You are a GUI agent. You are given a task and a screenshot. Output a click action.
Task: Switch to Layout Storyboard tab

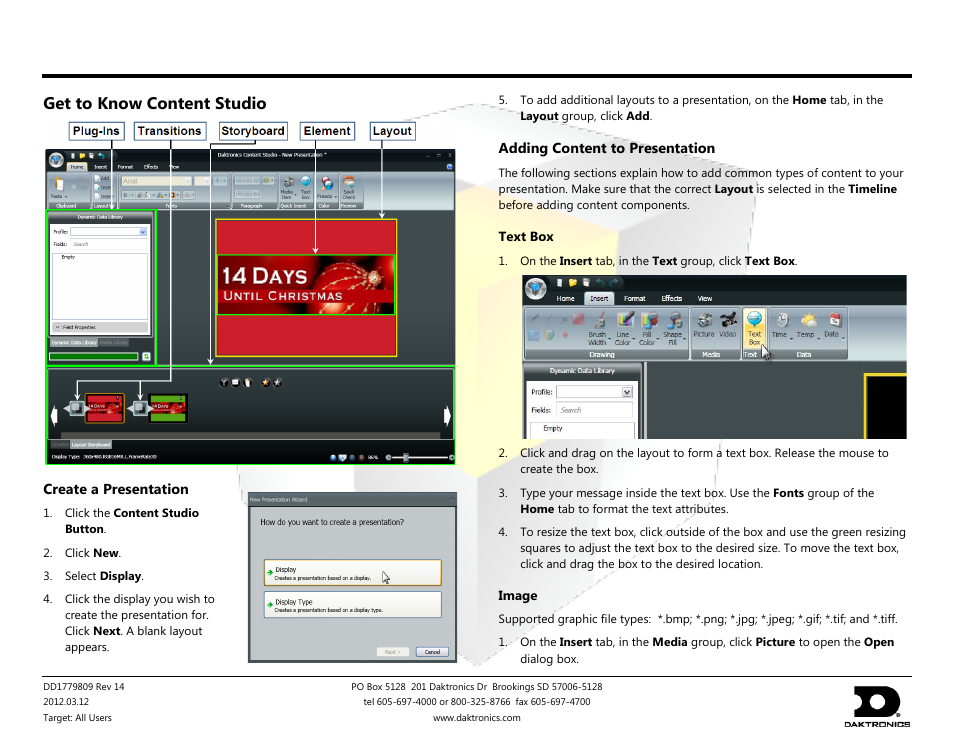point(91,445)
